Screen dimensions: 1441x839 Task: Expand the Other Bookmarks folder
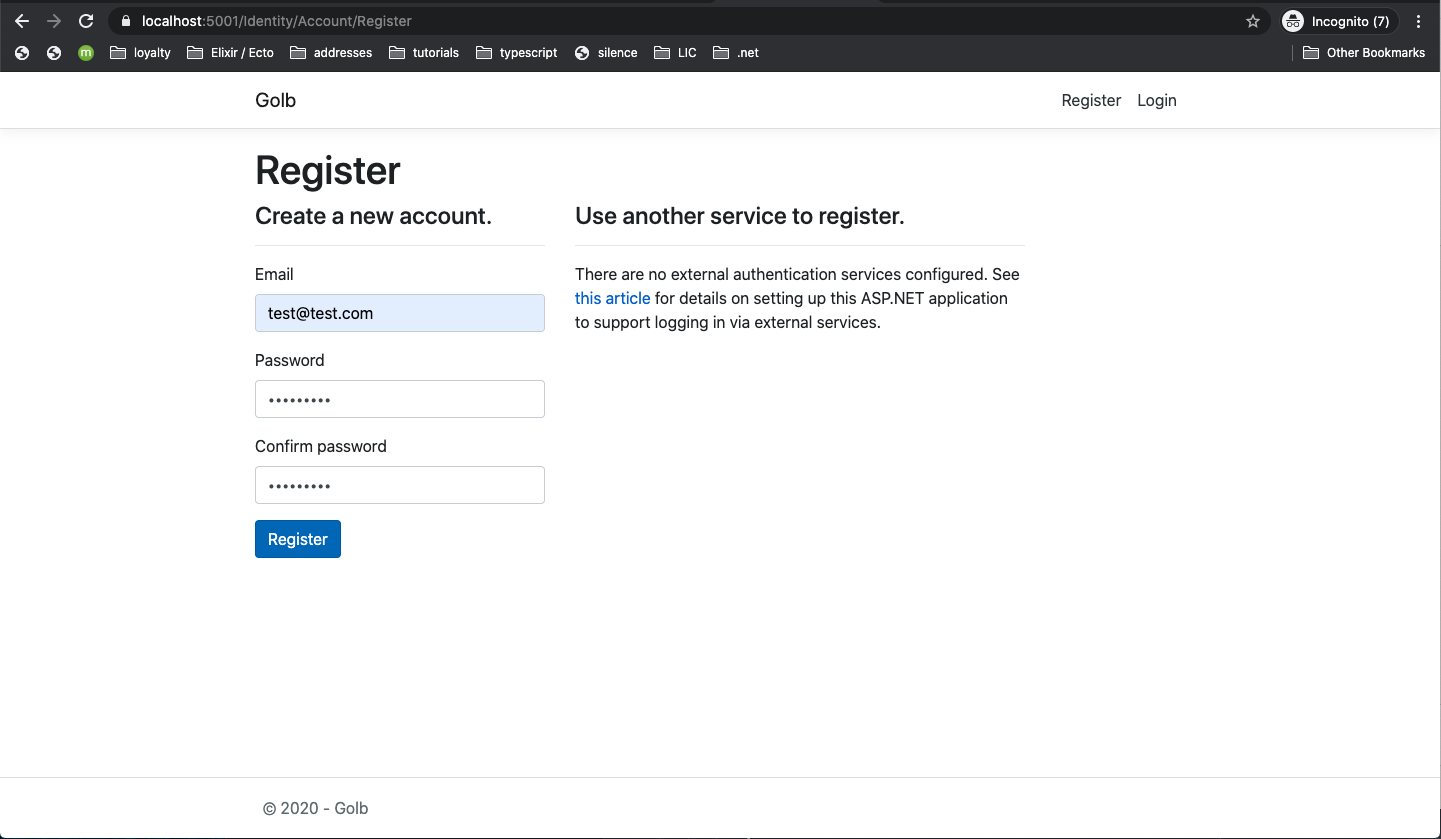(x=1364, y=53)
